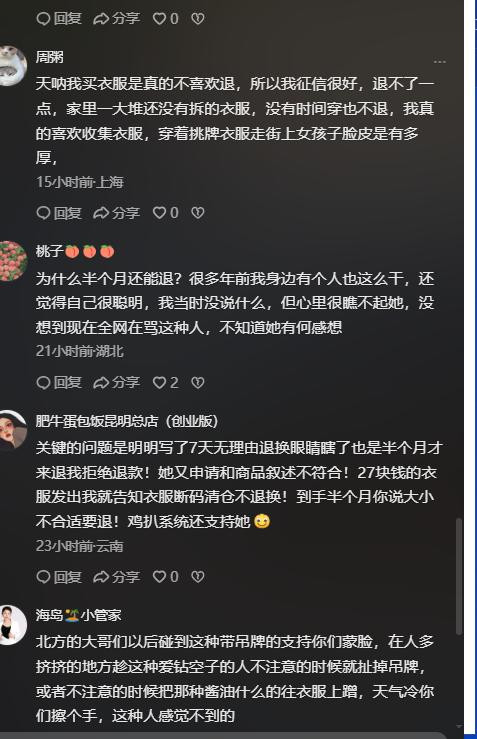
Task: Reply to the 肥牛蛋包饭昆明总店 comment
Action: (59, 577)
